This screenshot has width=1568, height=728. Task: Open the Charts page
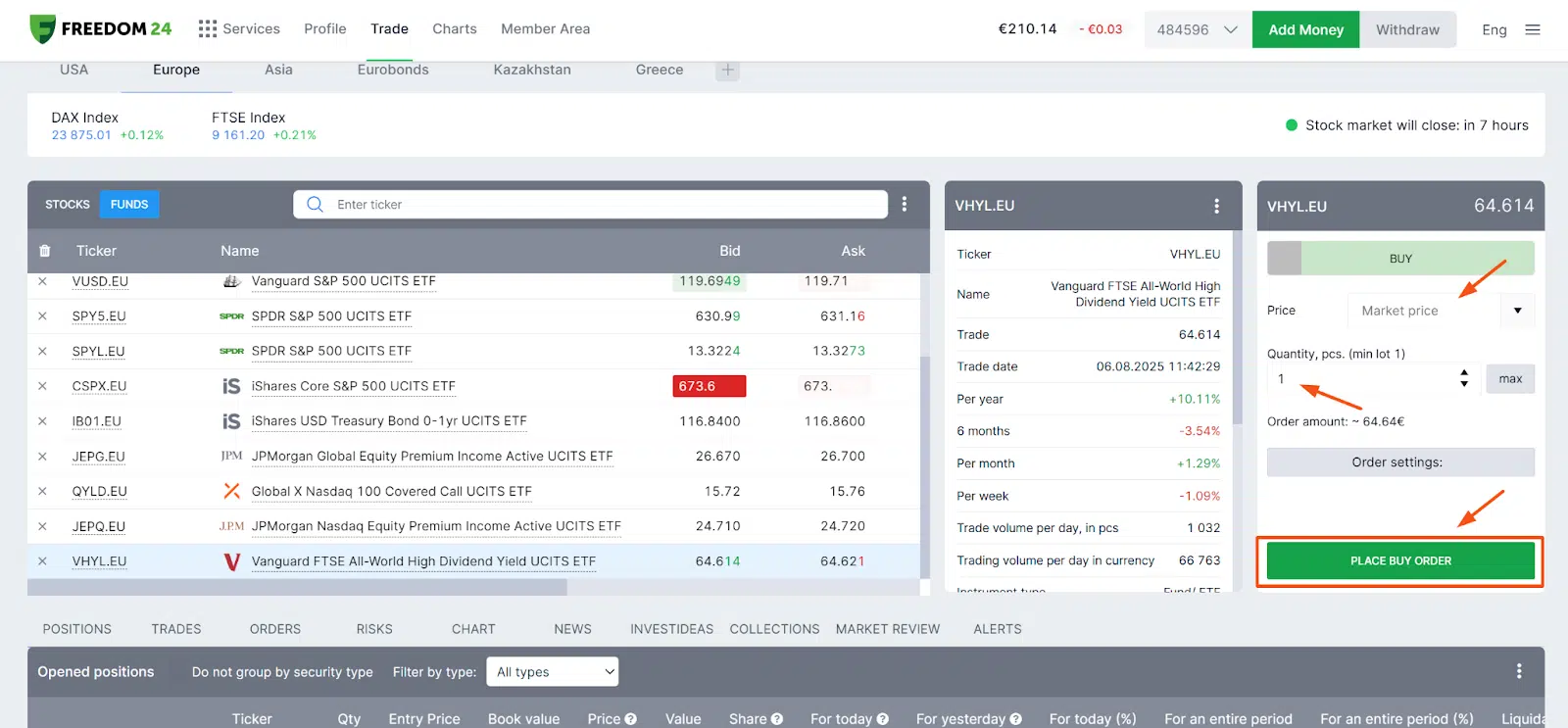[455, 29]
